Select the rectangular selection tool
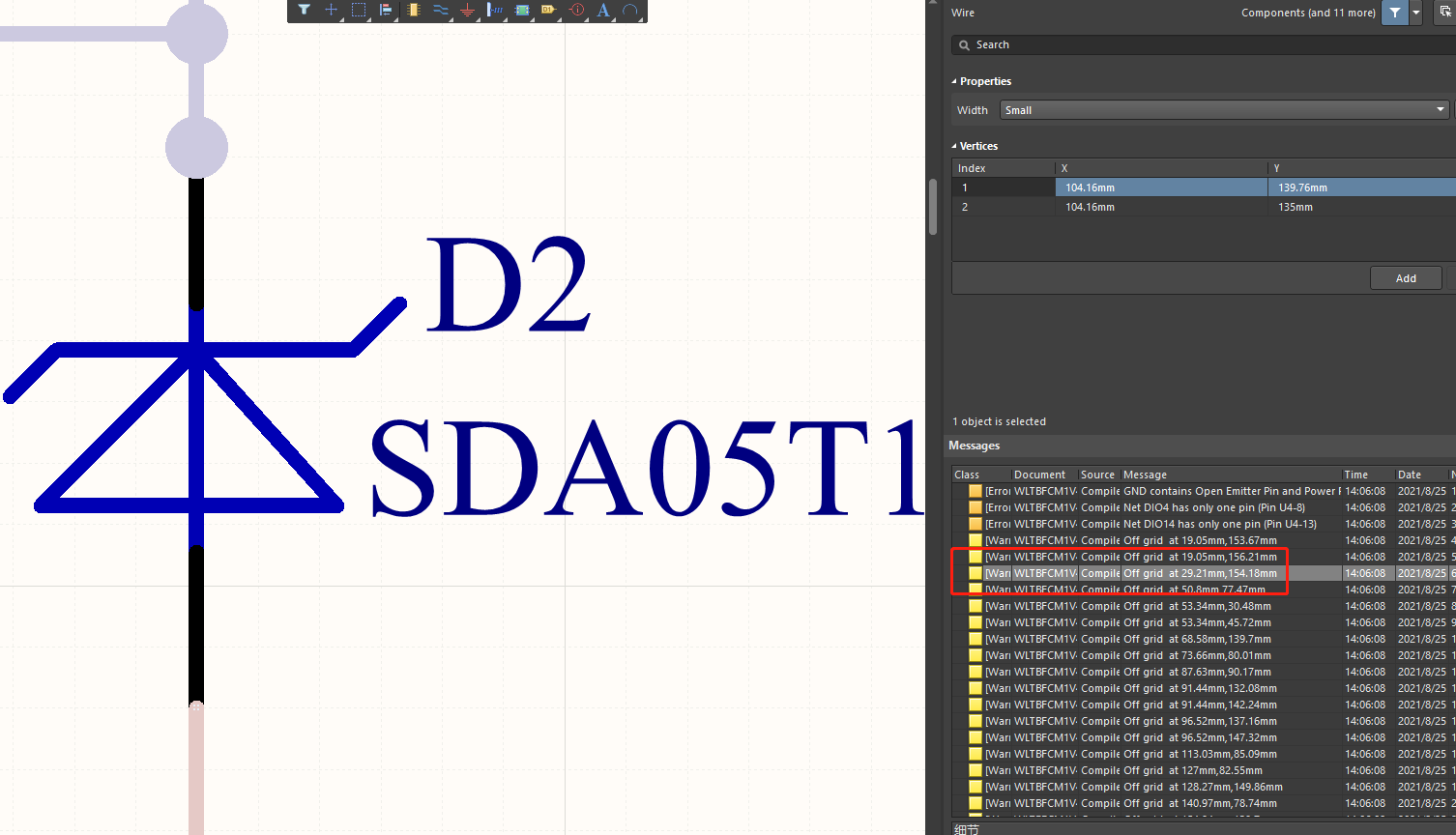The height and width of the screenshot is (835, 1456). coord(358,11)
